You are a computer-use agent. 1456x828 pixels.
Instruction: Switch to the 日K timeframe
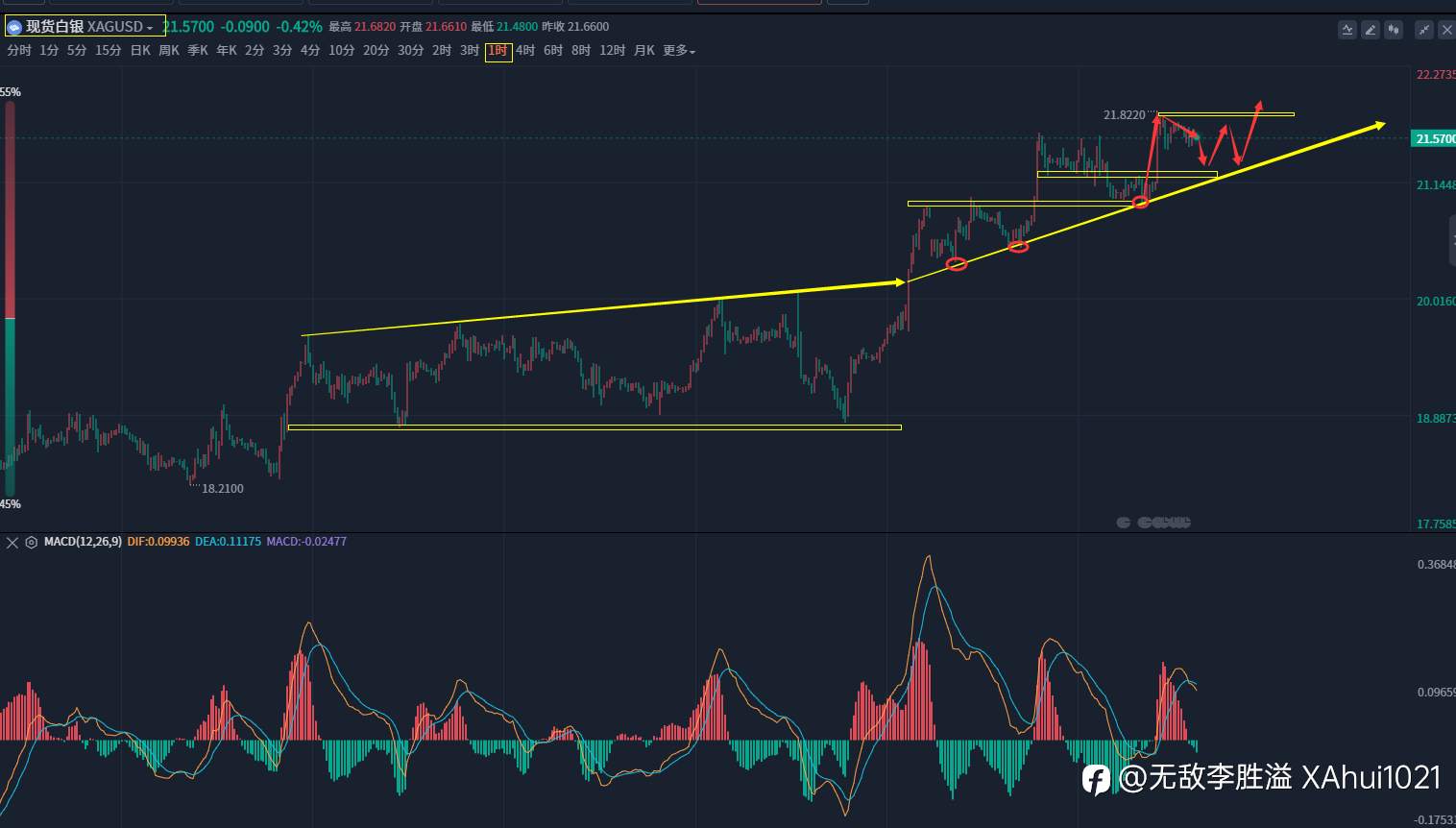pos(140,51)
